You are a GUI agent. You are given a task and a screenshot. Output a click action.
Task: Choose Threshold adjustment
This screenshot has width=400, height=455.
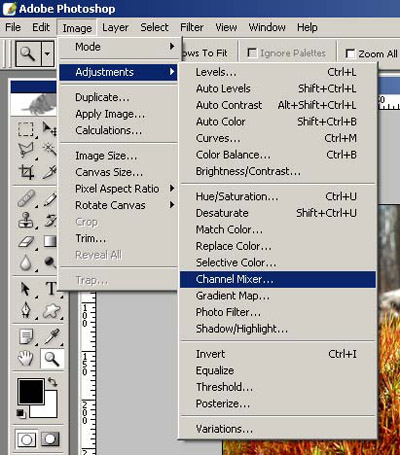coord(277,387)
